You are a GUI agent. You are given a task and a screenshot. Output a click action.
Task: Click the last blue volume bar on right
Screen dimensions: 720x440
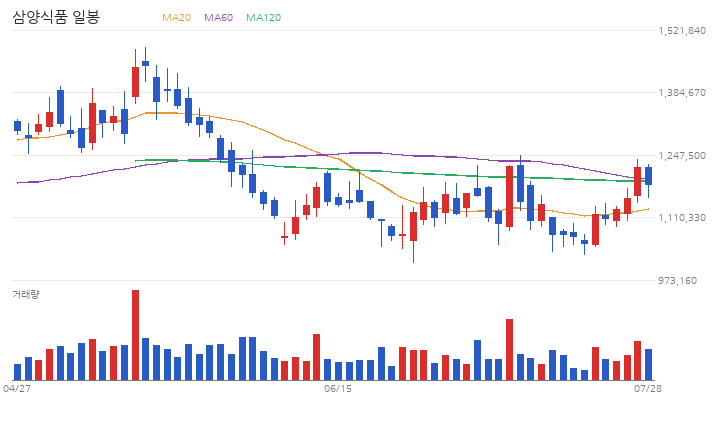(x=648, y=365)
